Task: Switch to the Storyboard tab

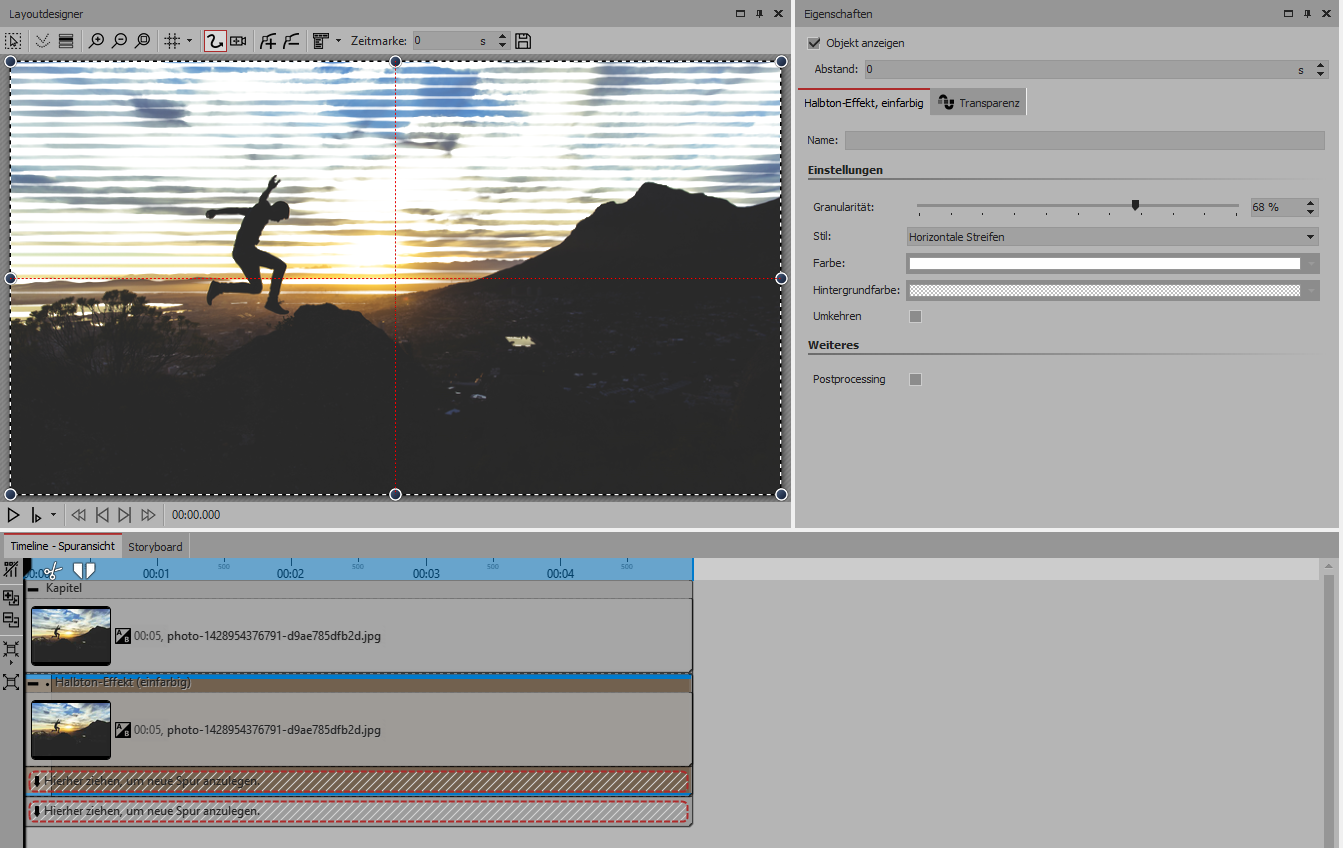Action: tap(155, 547)
